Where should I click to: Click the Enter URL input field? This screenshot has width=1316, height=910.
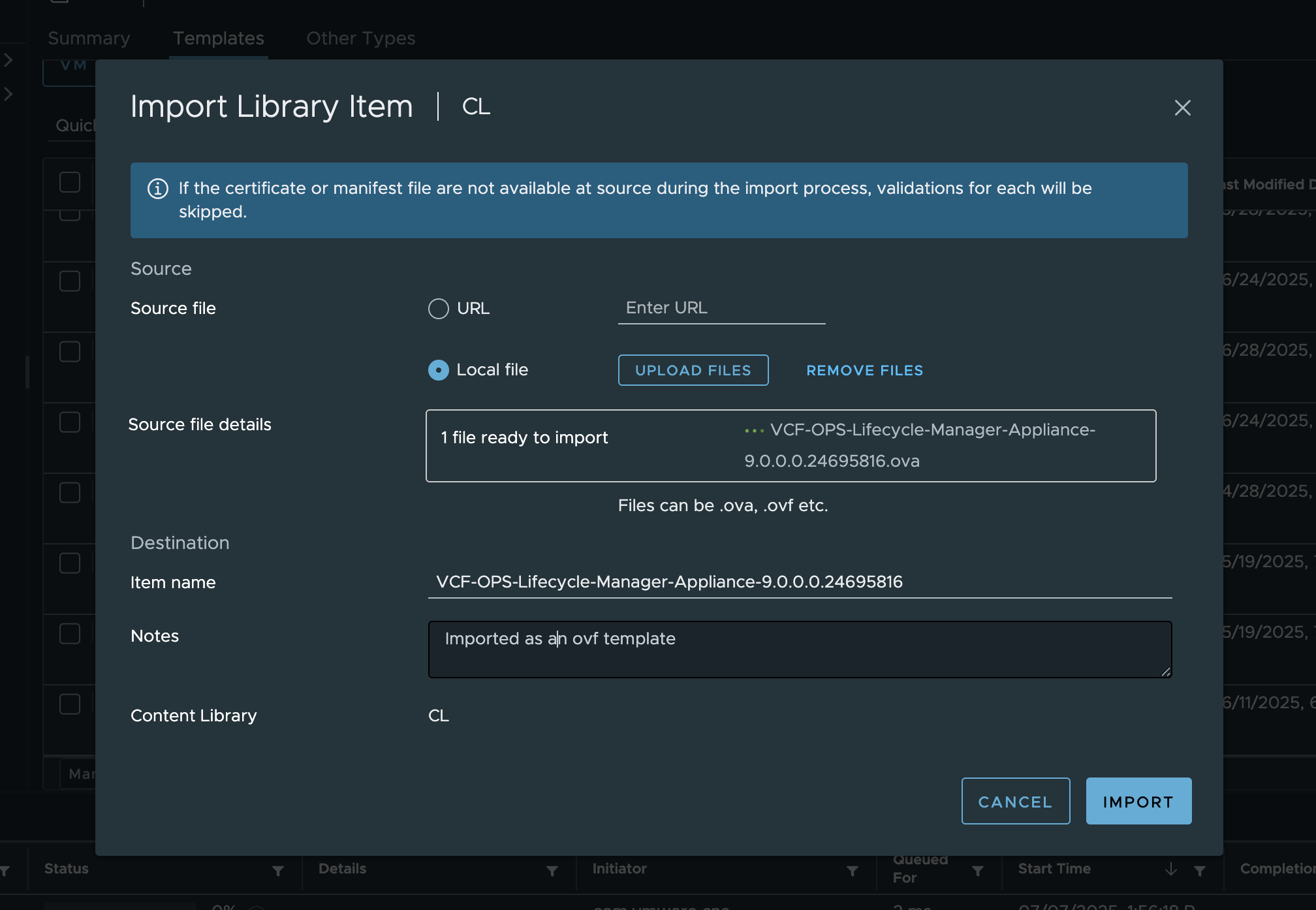click(721, 308)
